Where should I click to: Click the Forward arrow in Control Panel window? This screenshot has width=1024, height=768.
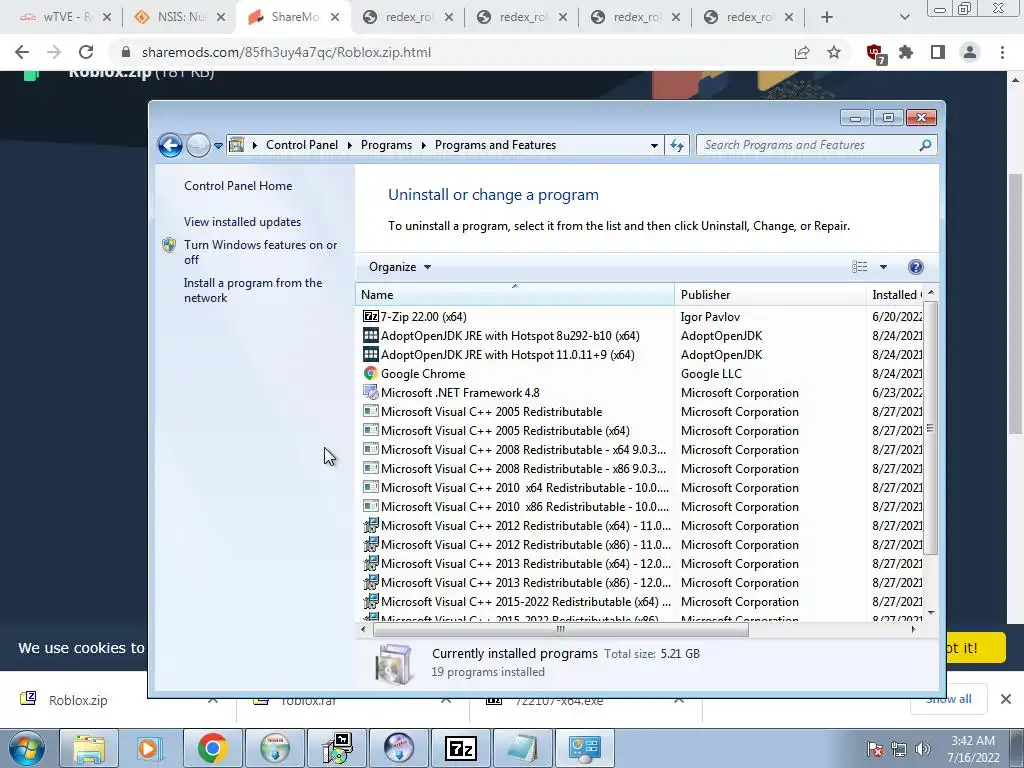click(198, 145)
